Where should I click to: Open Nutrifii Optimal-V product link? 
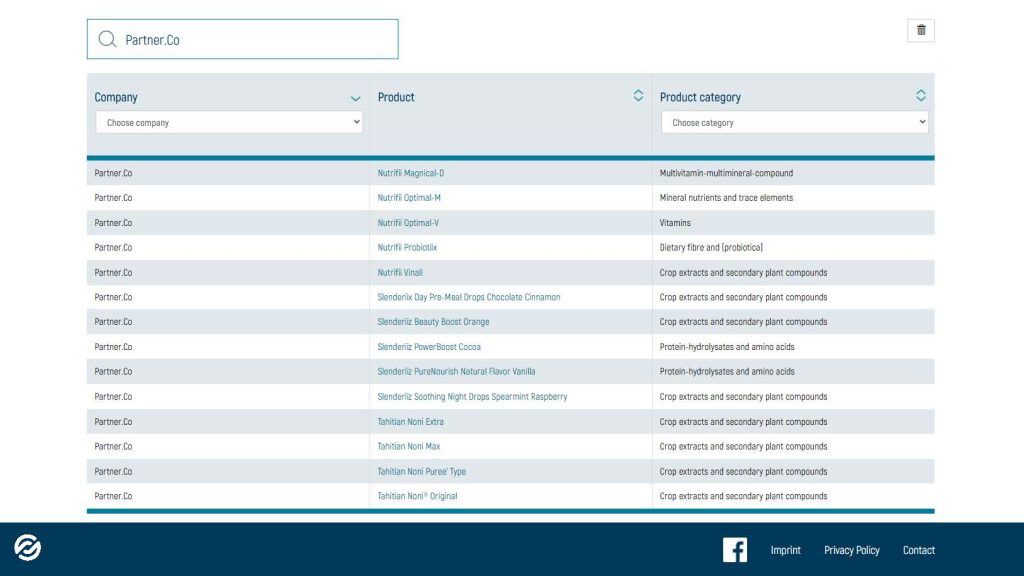[408, 223]
